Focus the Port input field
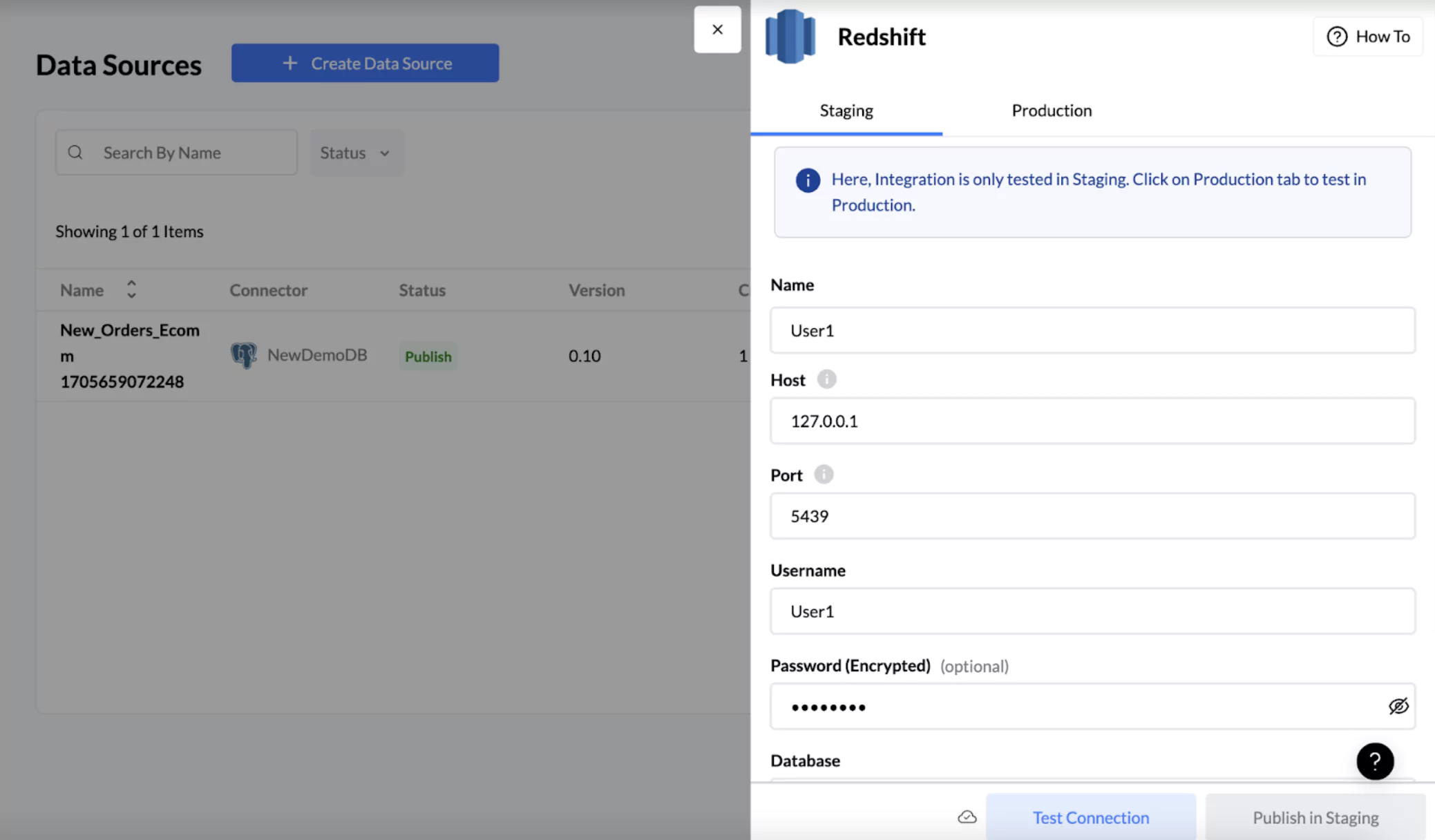This screenshot has width=1435, height=840. (1092, 516)
